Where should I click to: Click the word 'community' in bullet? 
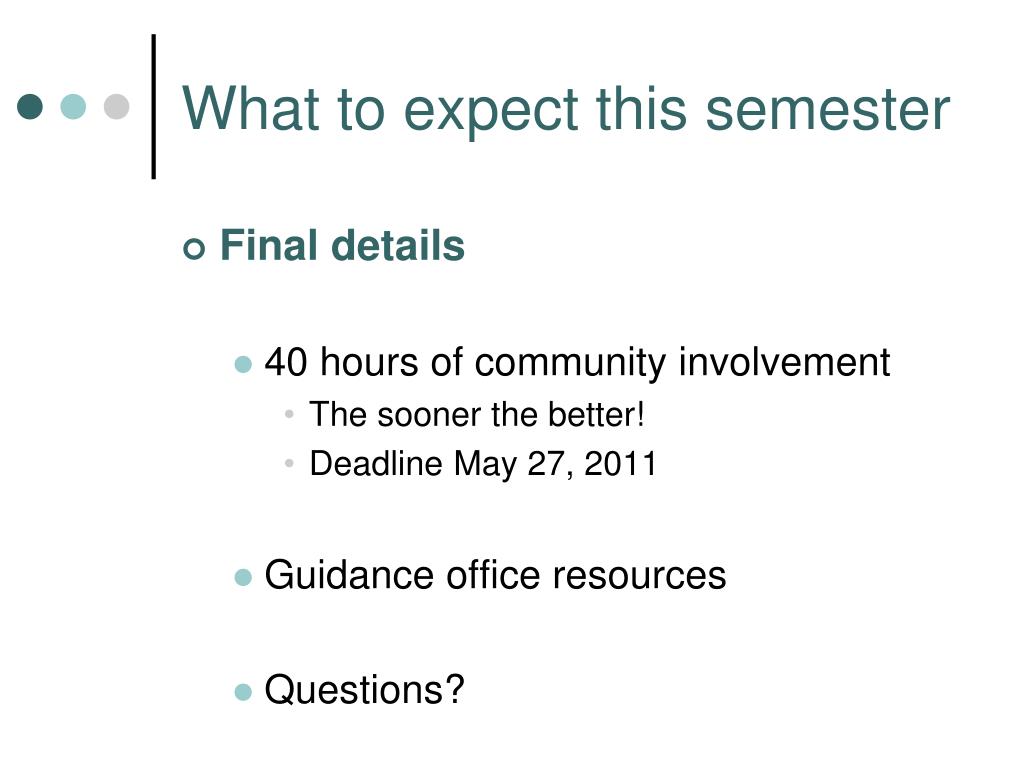tap(570, 364)
